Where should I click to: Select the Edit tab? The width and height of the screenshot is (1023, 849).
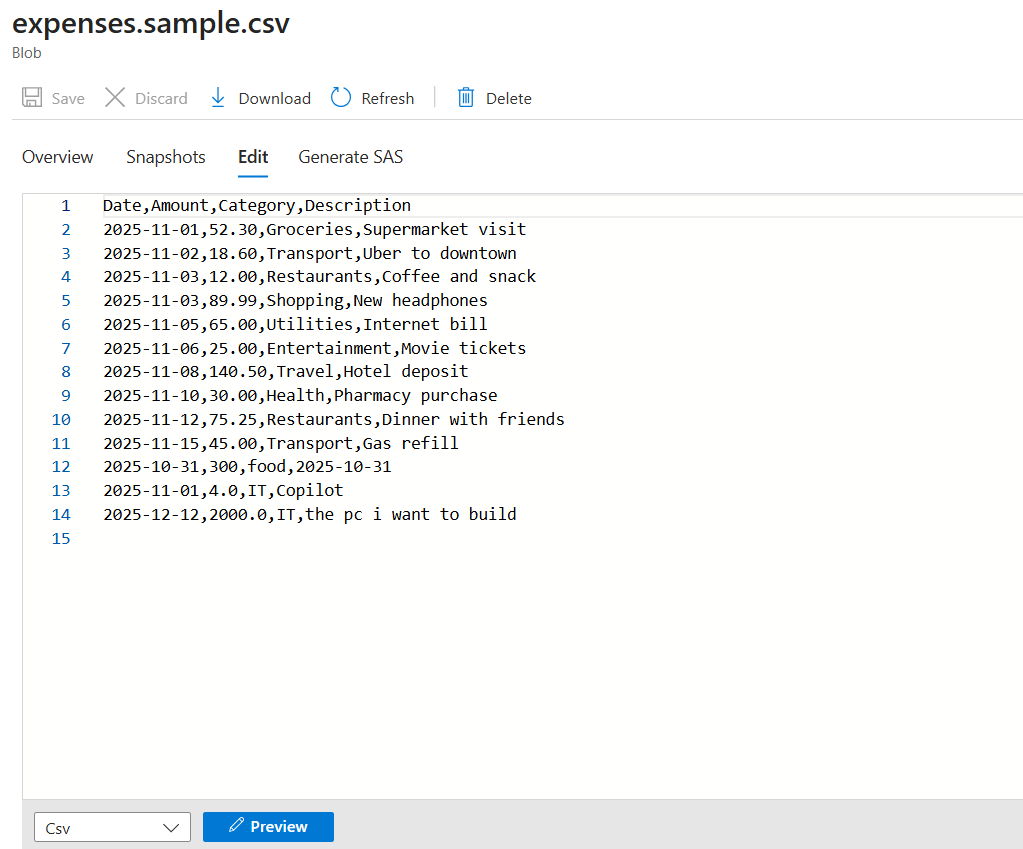[253, 157]
